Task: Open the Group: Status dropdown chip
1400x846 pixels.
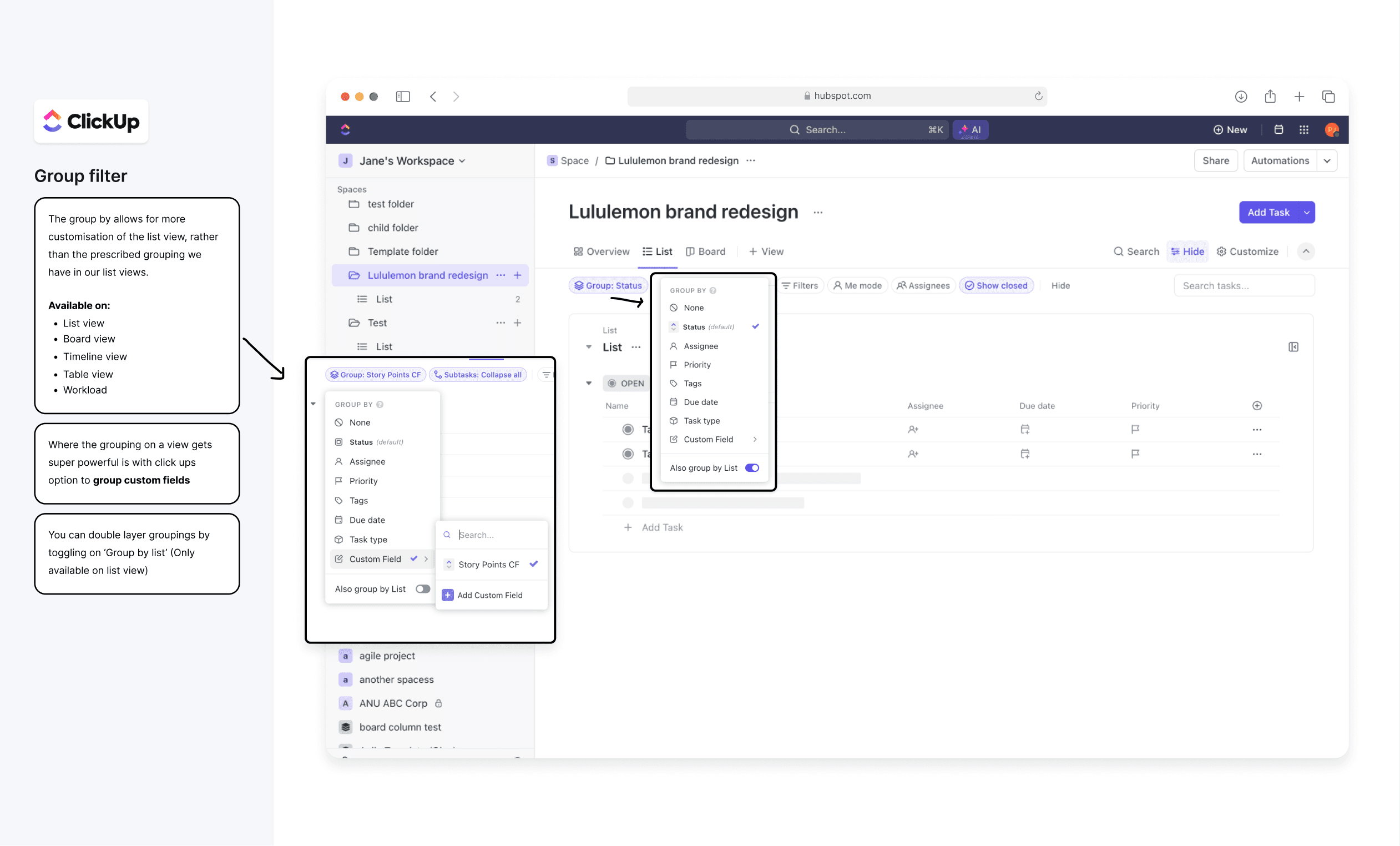Action: coord(608,285)
